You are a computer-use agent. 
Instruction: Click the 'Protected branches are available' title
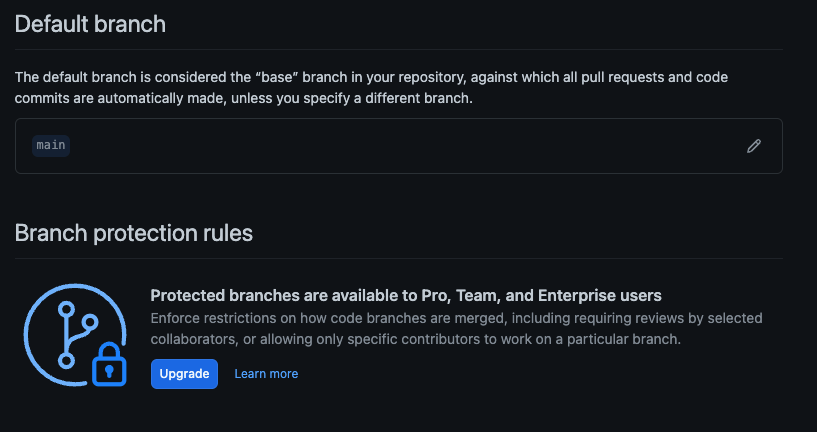[406, 295]
